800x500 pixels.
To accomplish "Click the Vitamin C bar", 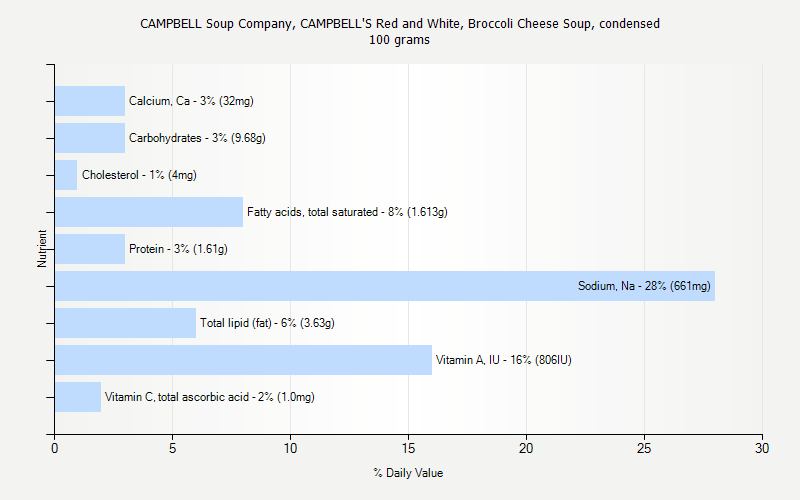I will 78,397.
